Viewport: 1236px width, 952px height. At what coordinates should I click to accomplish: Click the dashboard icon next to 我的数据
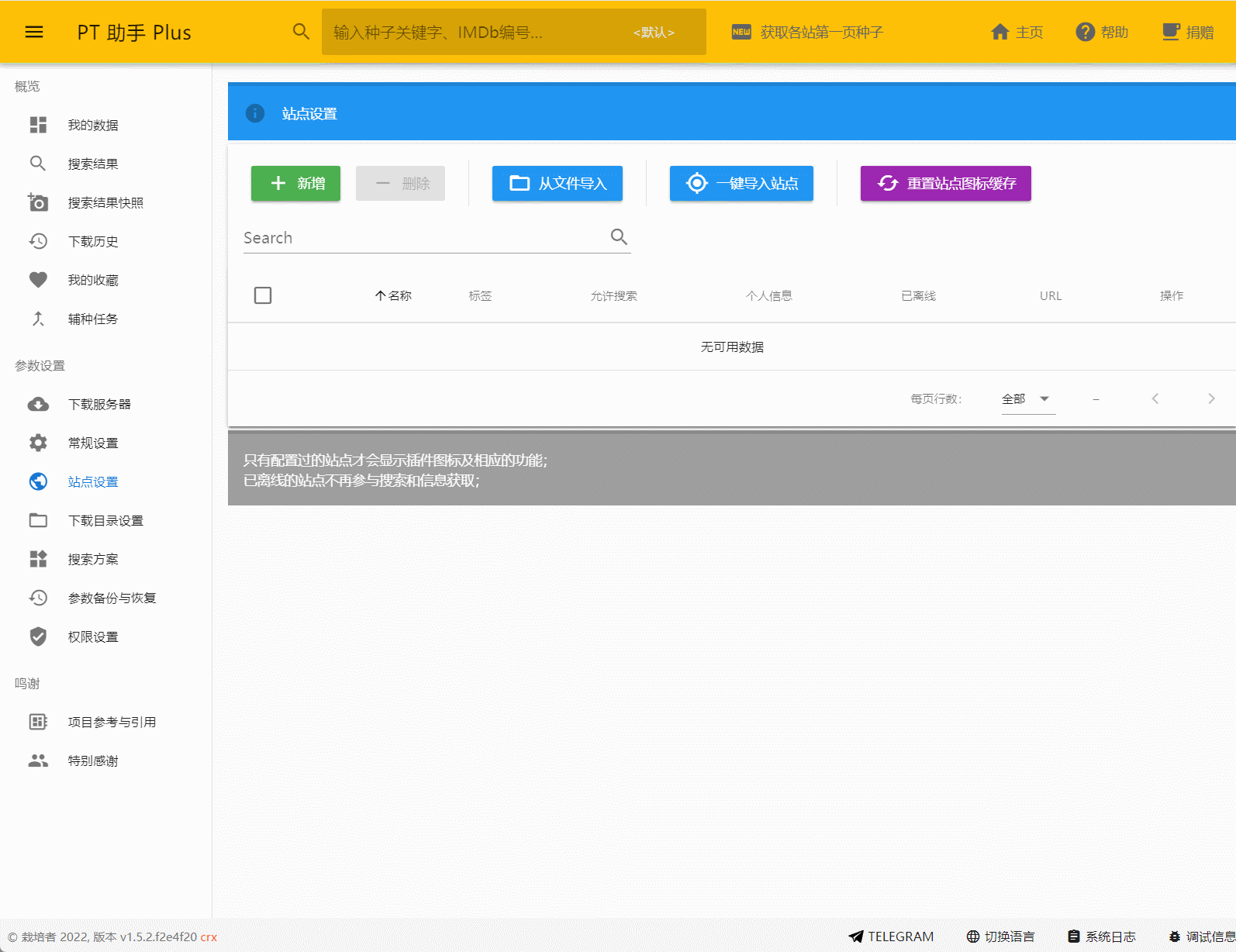(38, 125)
